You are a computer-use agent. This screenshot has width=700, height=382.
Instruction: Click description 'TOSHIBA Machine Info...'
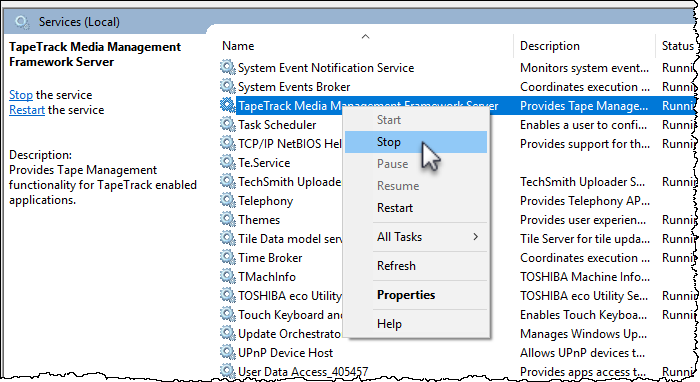[585, 277]
